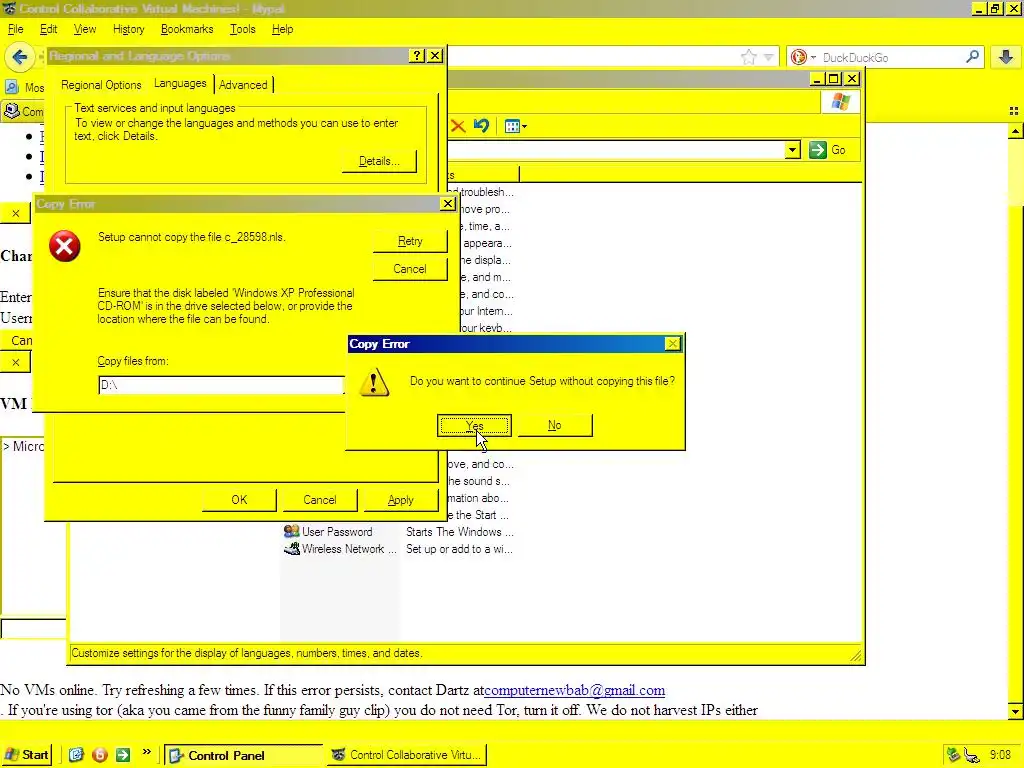Image resolution: width=1024 pixels, height=768 pixels.
Task: Click Yes to continue Setup without copying
Action: pyautogui.click(x=474, y=425)
